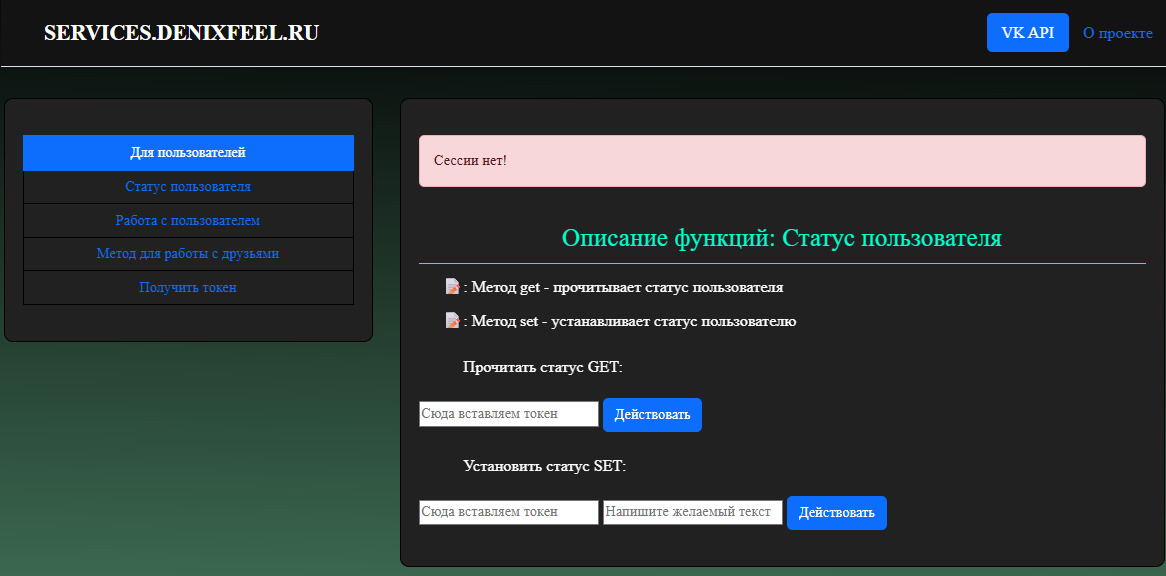1166x576 pixels.
Task: Select the Для пользователей sidebar tab
Action: (188, 153)
